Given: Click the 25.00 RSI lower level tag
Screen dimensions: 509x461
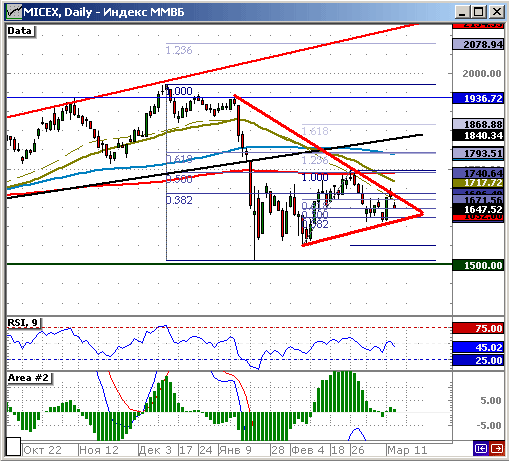Looking at the screenshot, I should click(x=478, y=360).
